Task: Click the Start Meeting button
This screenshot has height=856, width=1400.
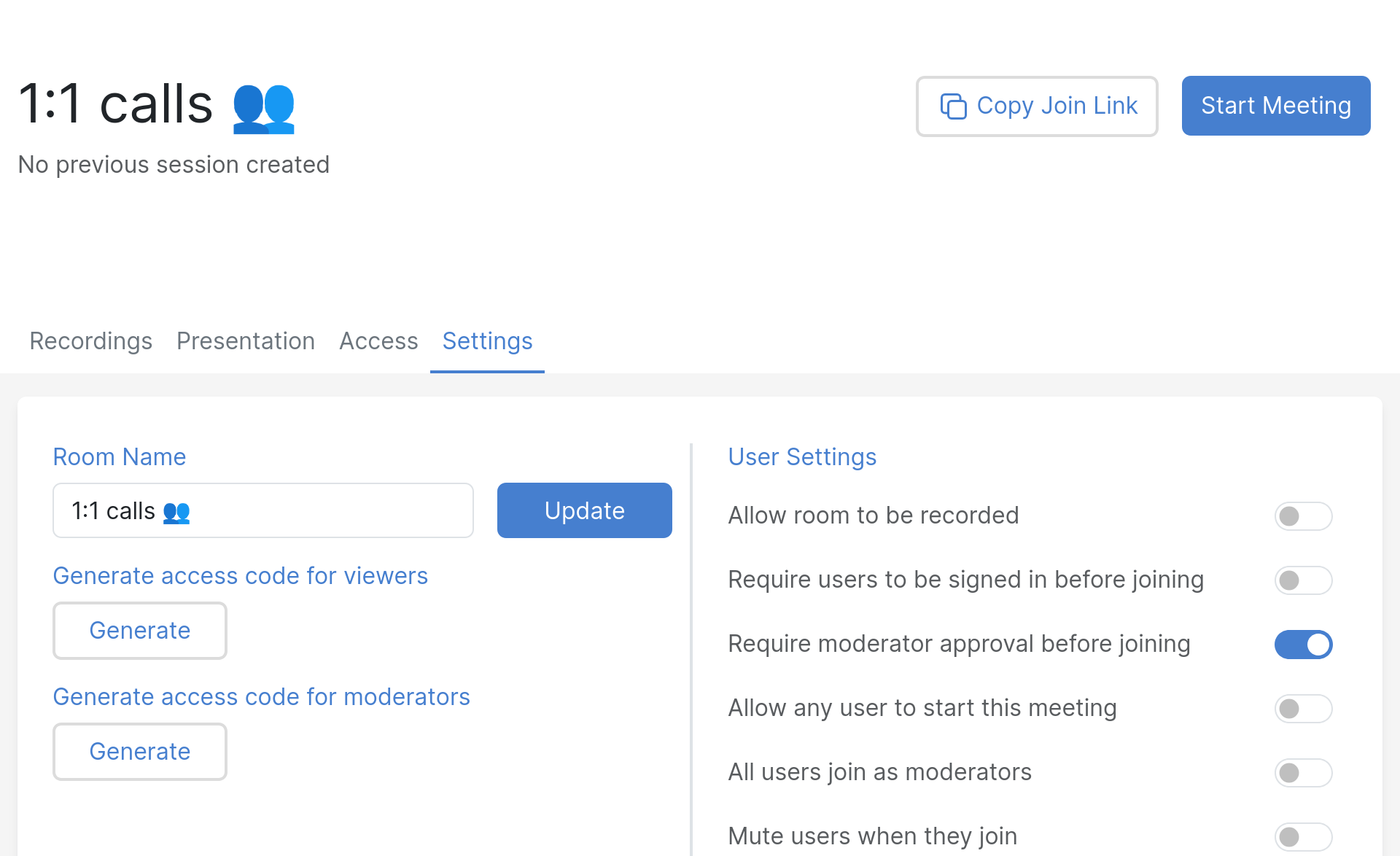Action: [x=1275, y=106]
